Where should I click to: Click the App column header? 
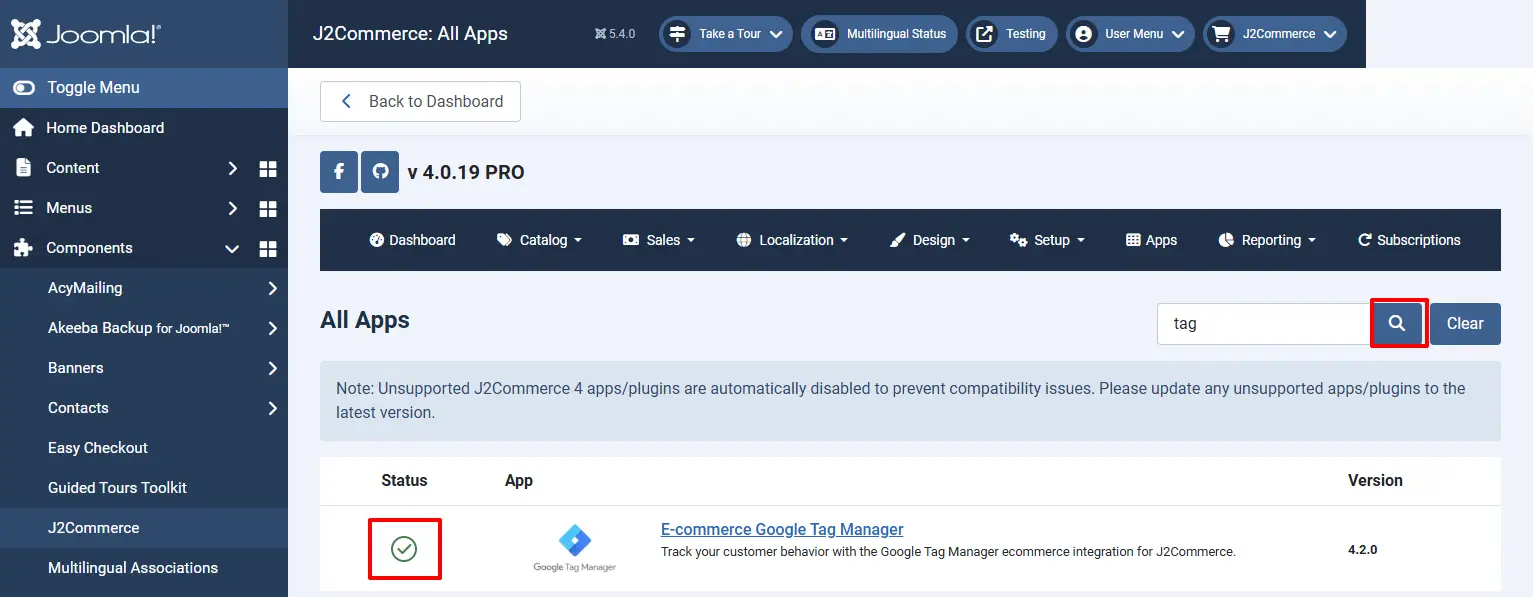click(519, 480)
